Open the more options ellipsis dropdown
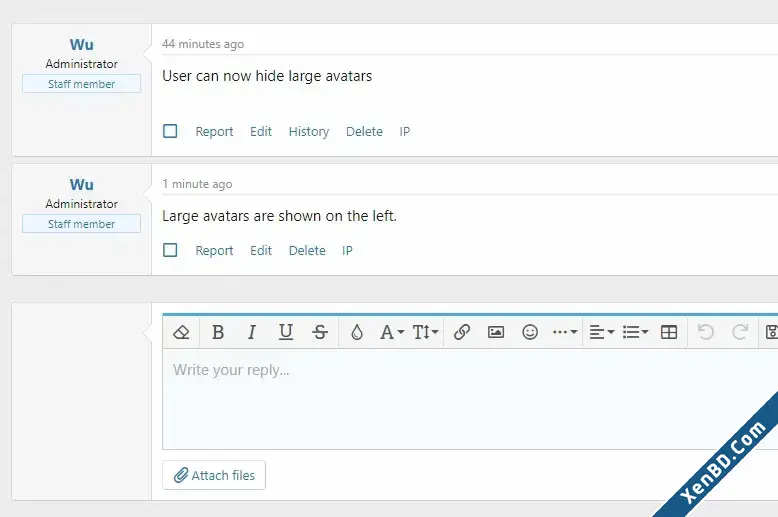Image resolution: width=778 pixels, height=517 pixels. point(565,332)
